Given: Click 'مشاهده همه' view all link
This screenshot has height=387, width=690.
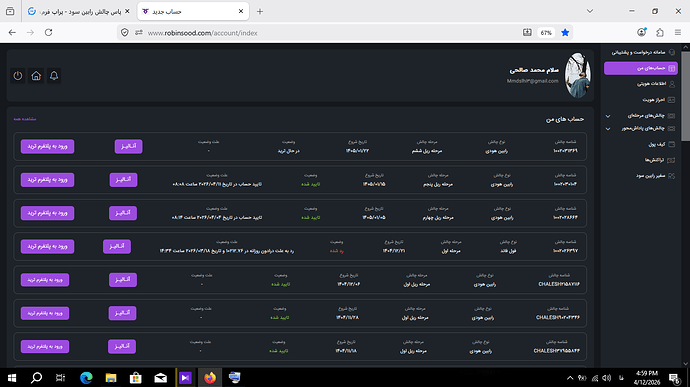Looking at the screenshot, I should (25, 119).
